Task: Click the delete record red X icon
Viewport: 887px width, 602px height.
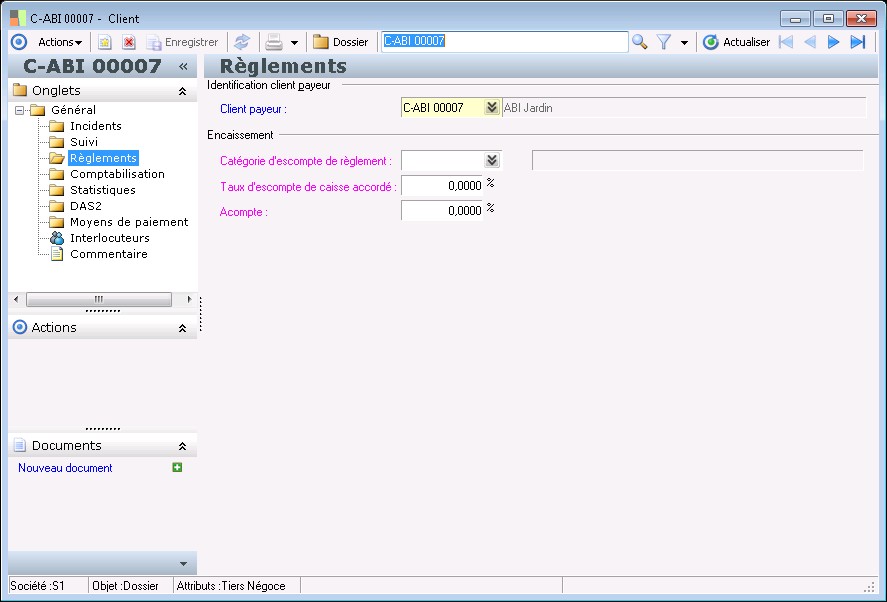Action: [x=129, y=42]
